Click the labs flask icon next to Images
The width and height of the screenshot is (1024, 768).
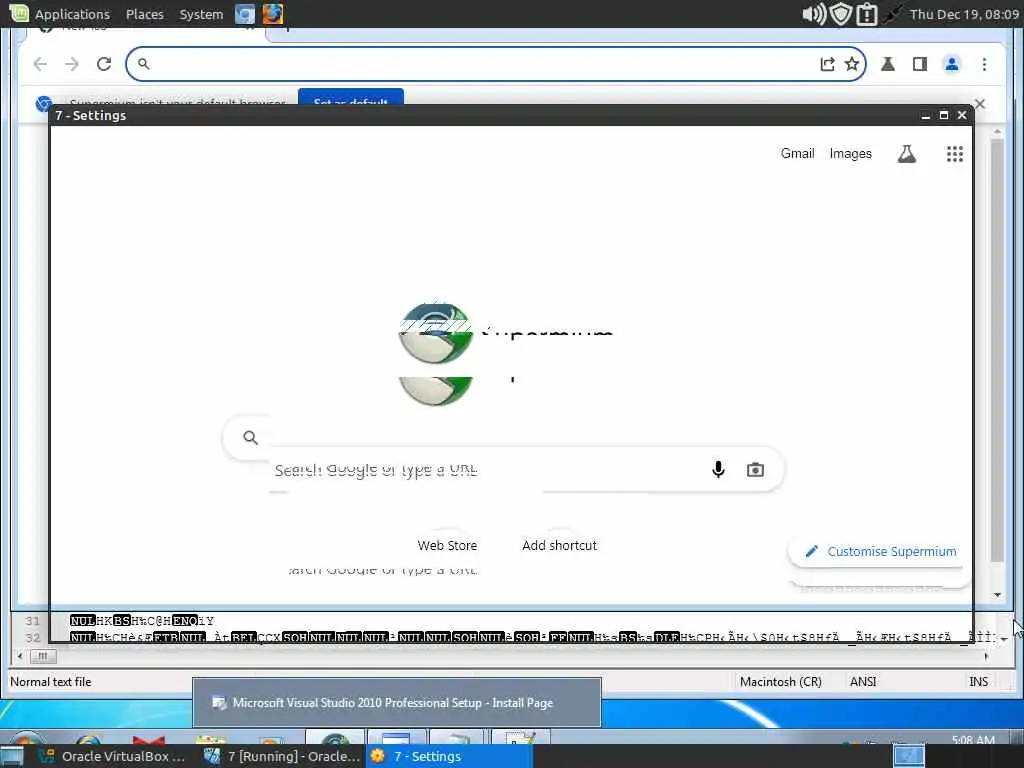906,154
